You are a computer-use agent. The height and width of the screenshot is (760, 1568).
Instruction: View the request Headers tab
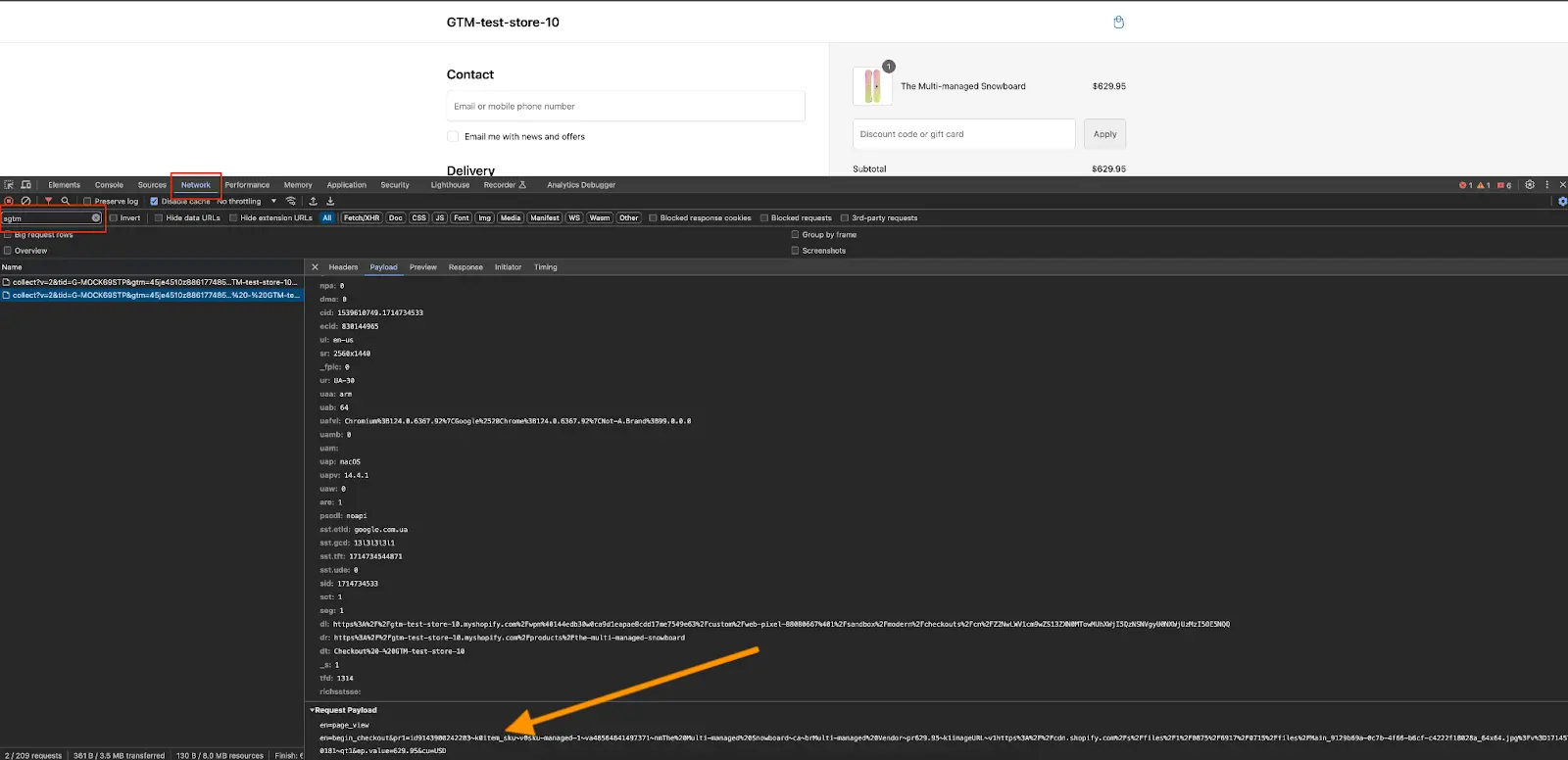click(343, 267)
